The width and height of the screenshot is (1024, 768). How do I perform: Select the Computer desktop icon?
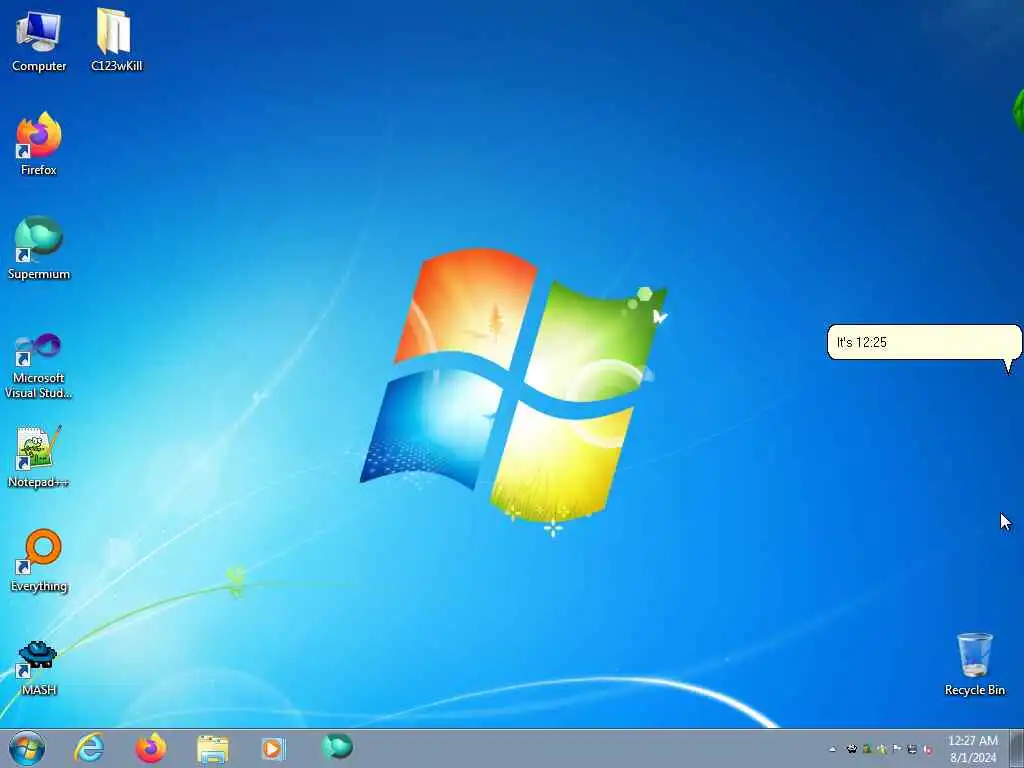click(39, 40)
